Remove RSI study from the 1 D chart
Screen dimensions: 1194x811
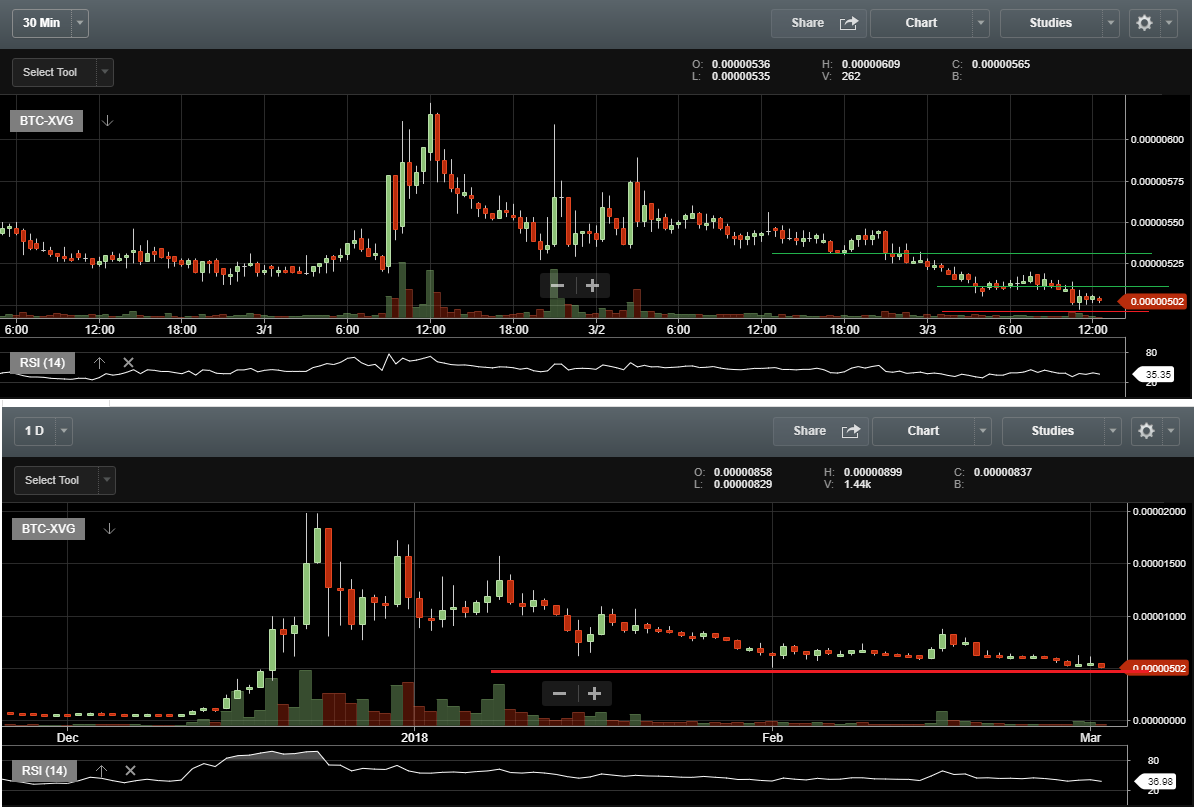pyautogui.click(x=130, y=771)
